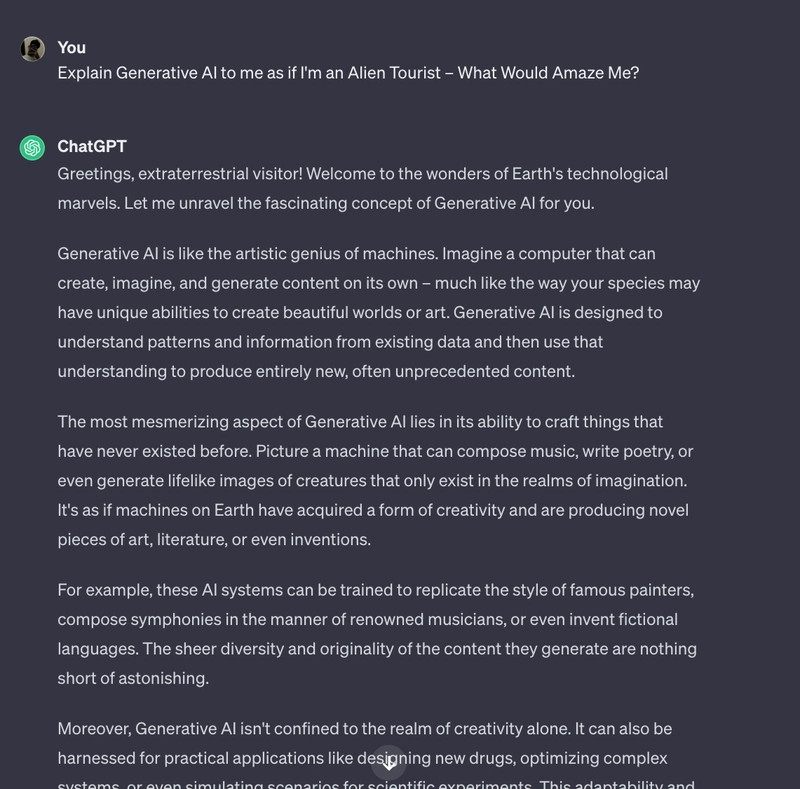Image resolution: width=800 pixels, height=789 pixels.
Task: Click the line starting "For example, these AI systems"
Action: click(376, 590)
